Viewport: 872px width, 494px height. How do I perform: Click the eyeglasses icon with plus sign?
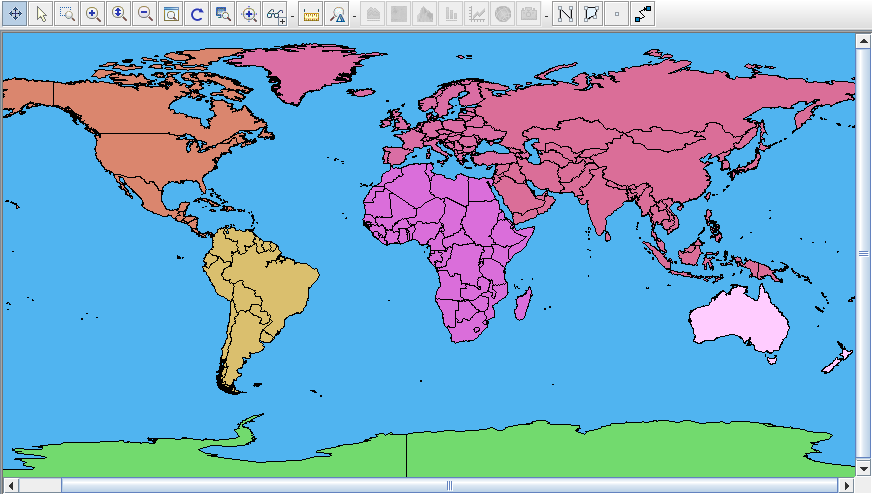[275, 14]
